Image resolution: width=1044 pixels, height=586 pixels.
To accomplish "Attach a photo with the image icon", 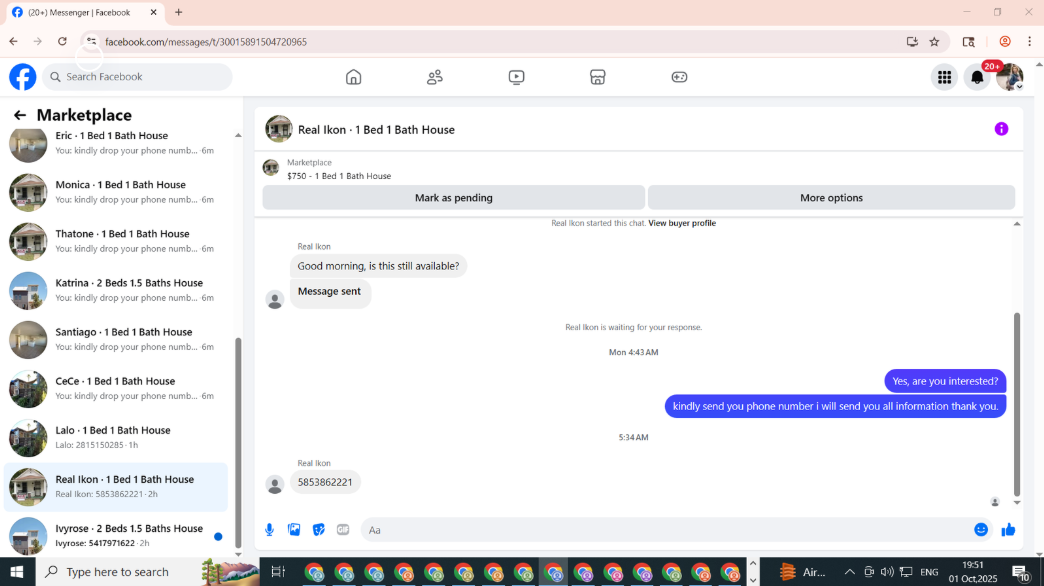I will coord(294,530).
